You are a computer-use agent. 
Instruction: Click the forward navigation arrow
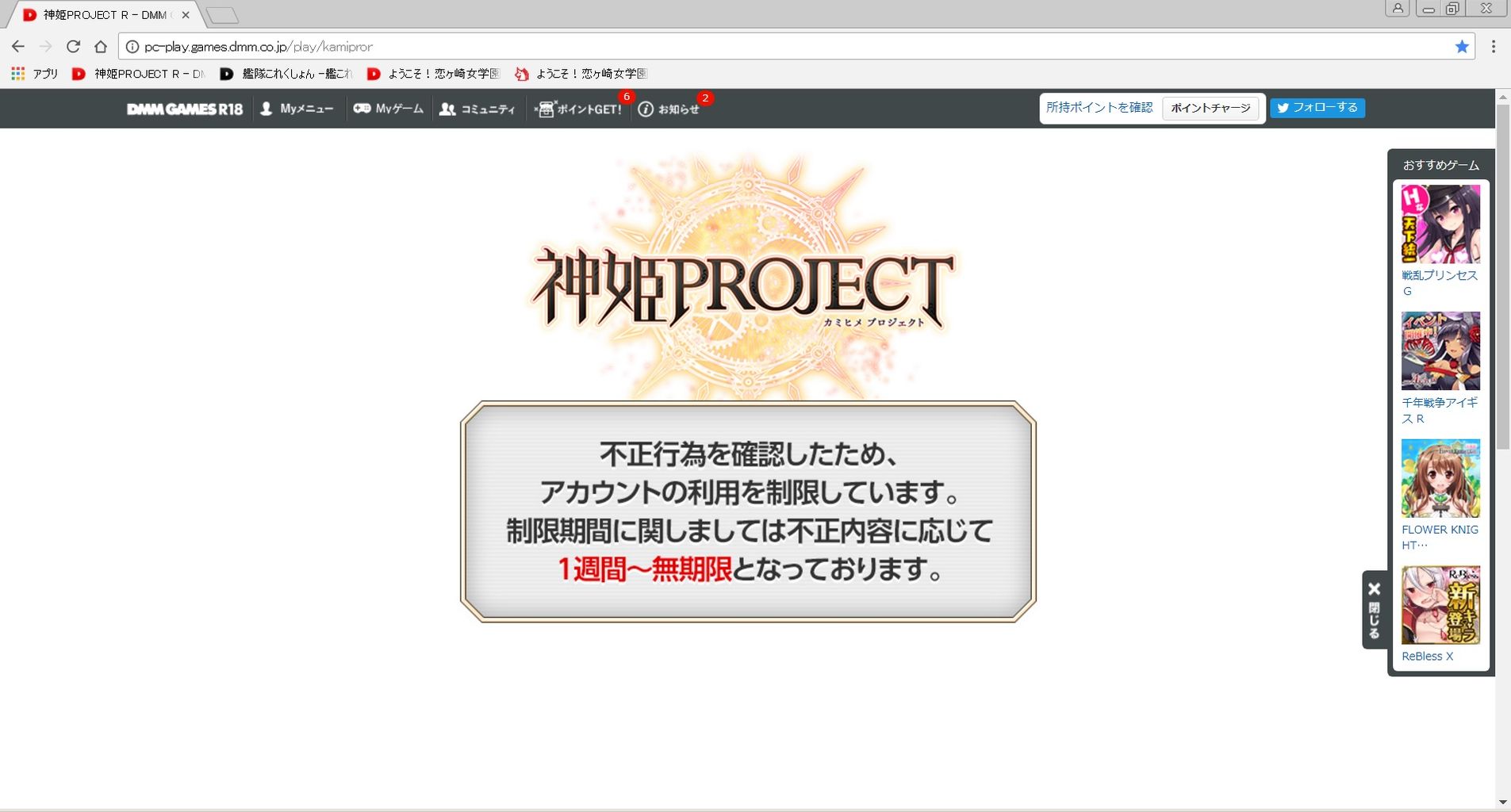click(x=45, y=47)
